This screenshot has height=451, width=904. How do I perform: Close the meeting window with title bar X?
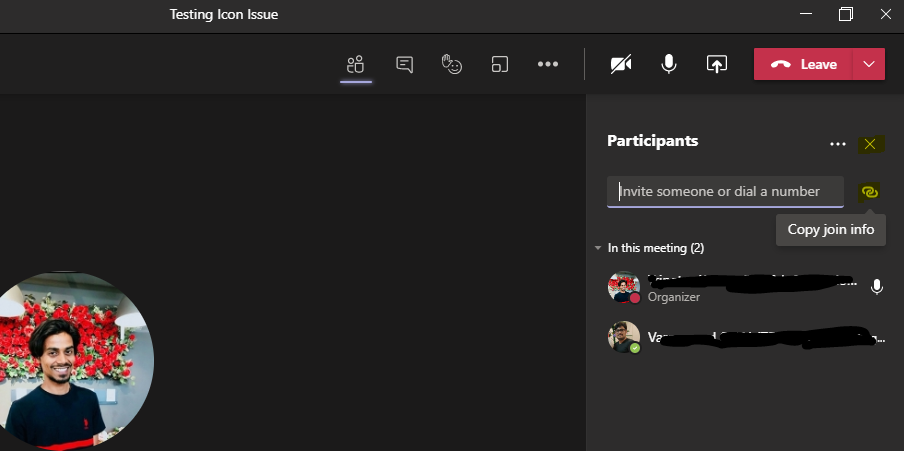(886, 14)
